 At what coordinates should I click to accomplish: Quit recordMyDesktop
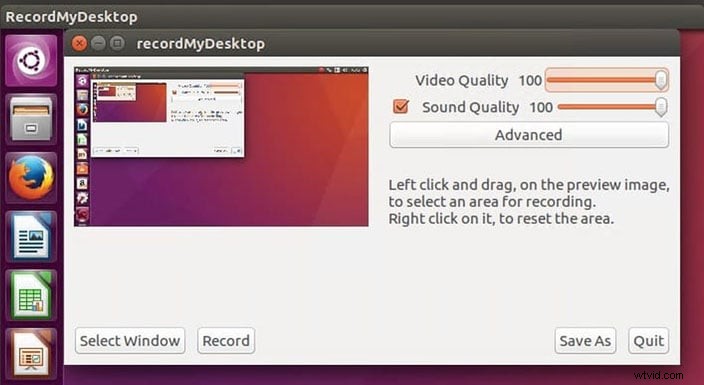coord(648,341)
